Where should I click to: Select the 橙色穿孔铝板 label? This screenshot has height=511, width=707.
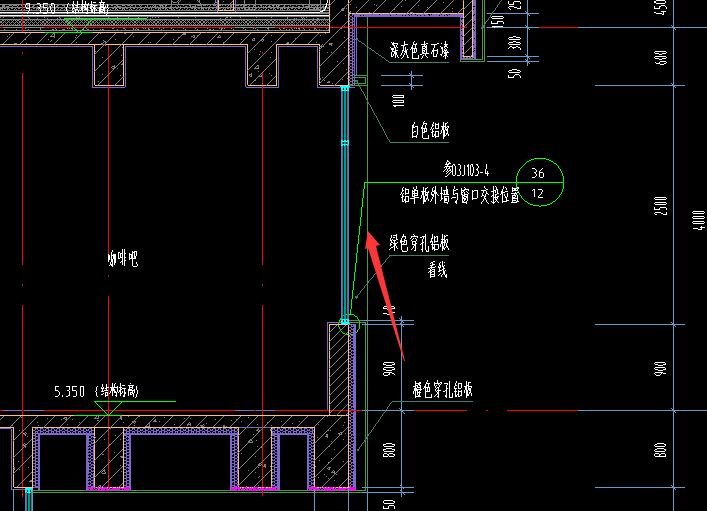443,389
